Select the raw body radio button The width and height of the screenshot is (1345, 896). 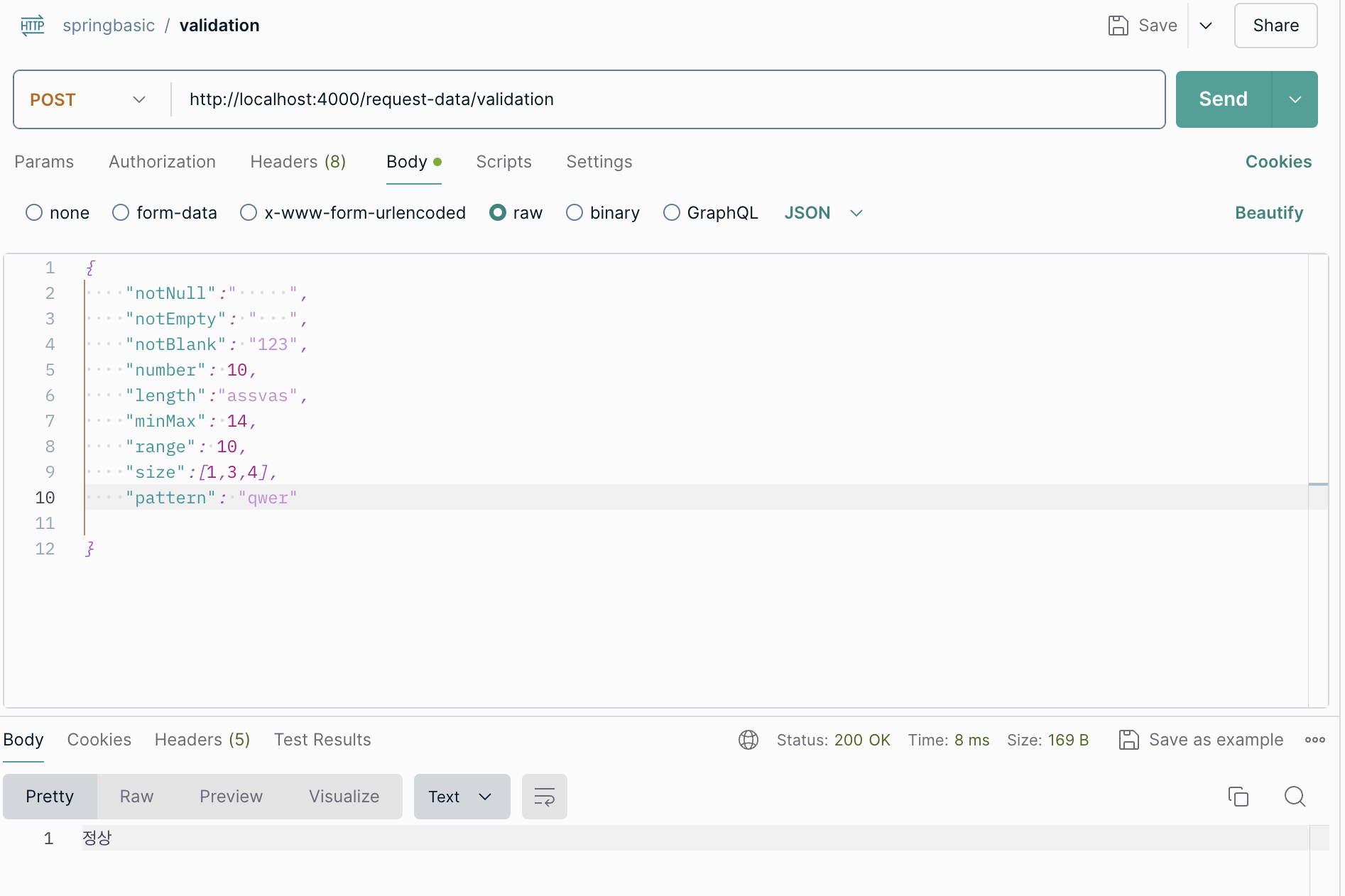click(x=498, y=213)
